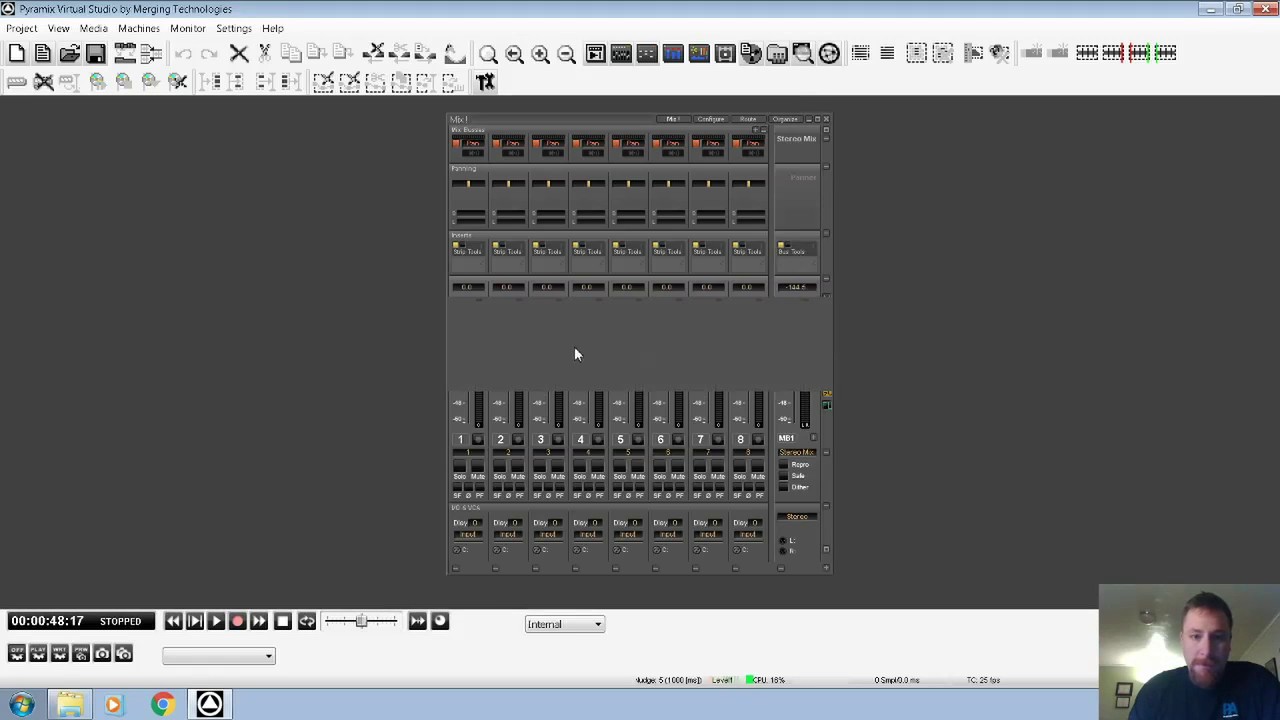Viewport: 1280px width, 720px height.
Task: Click the red and green waveform bars icon
Action: (x=1139, y=53)
